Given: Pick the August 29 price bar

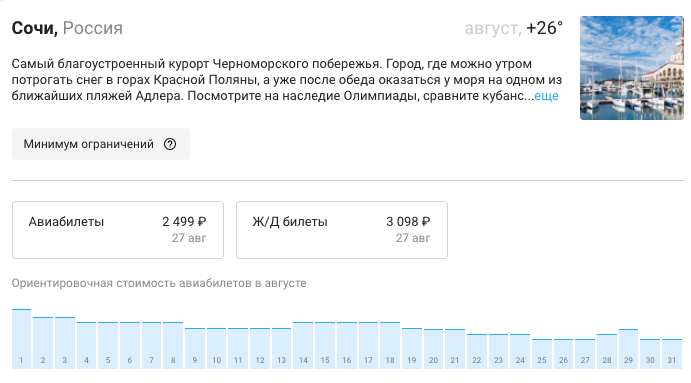Looking at the screenshot, I should pyautogui.click(x=628, y=349).
